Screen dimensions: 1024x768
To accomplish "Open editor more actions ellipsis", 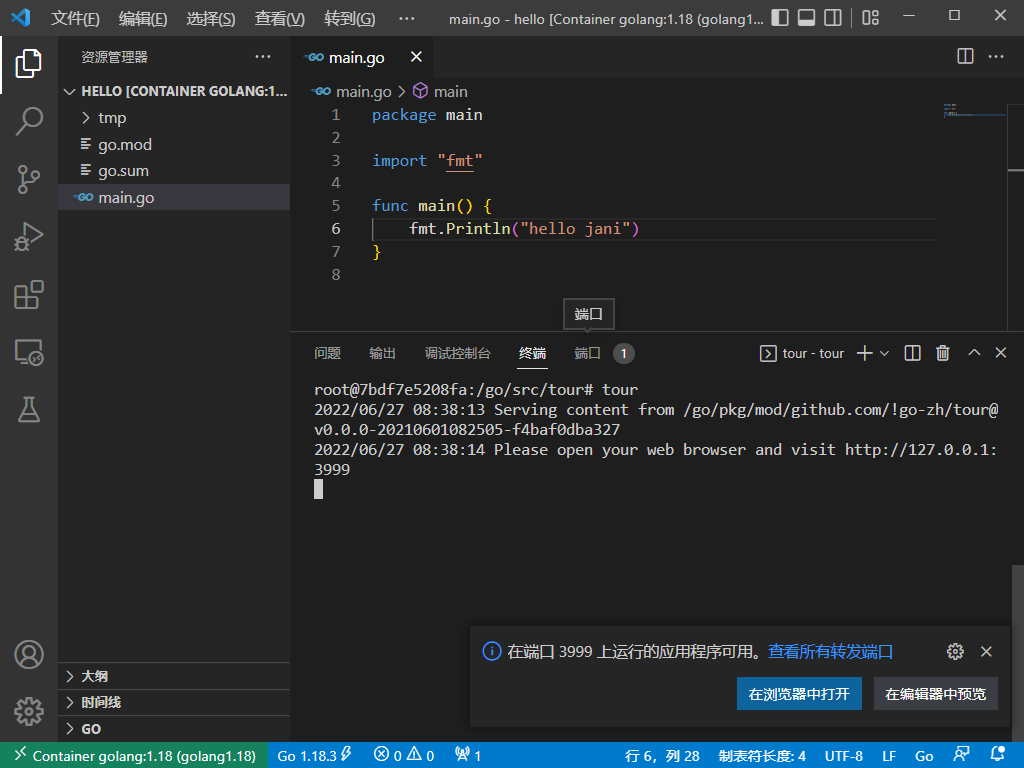I will (997, 57).
